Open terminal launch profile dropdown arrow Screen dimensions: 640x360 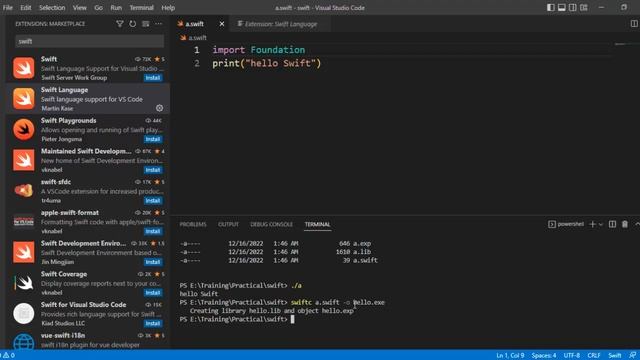[600, 224]
